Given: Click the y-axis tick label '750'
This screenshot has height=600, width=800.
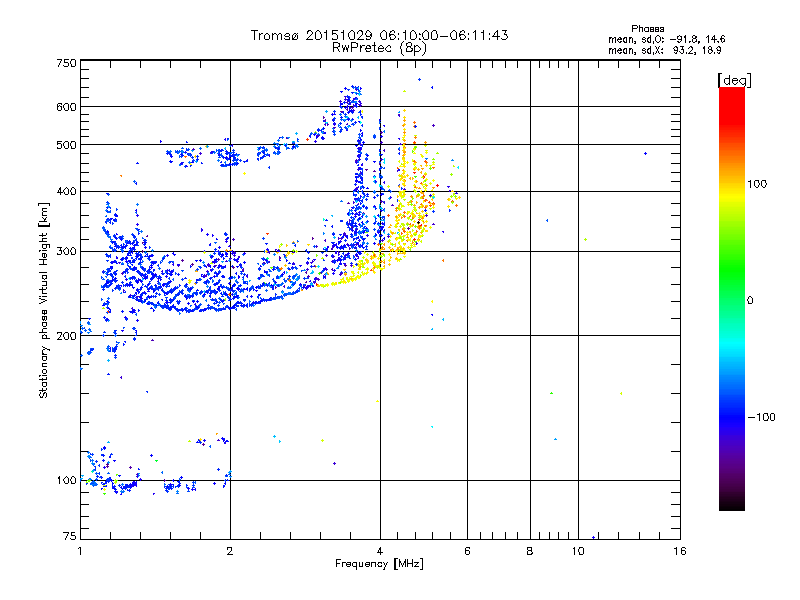Looking at the screenshot, I should pos(66,63).
